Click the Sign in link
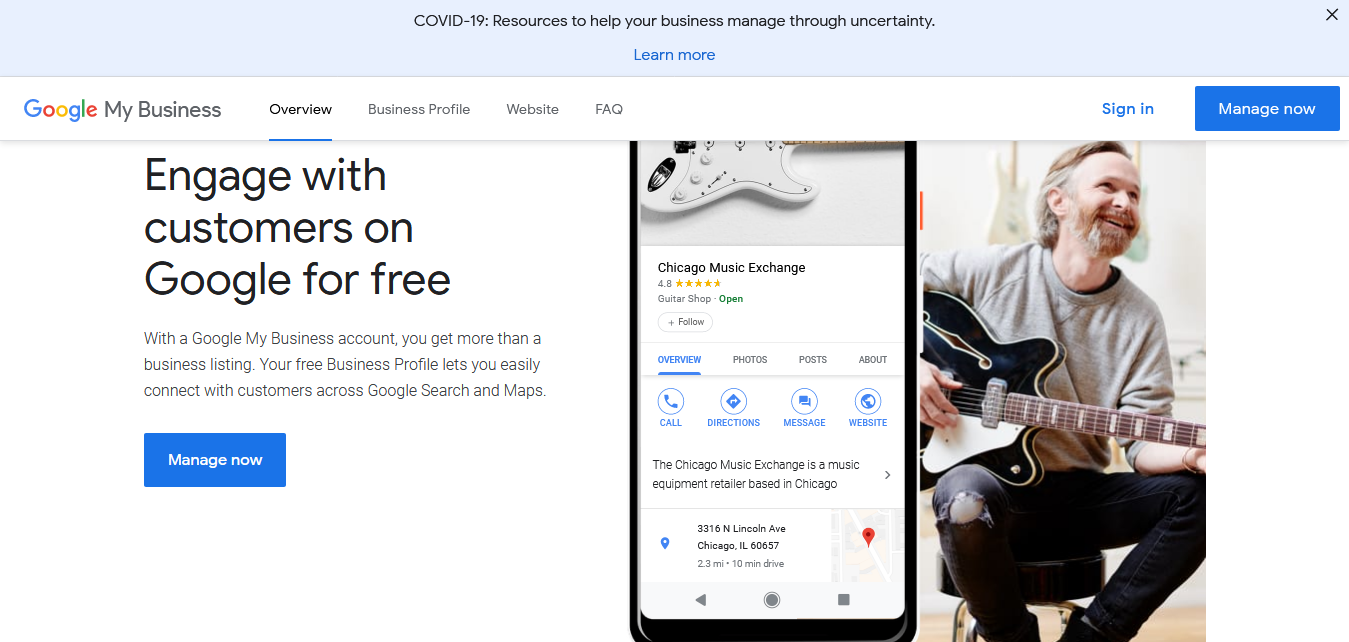Screen dimensions: 1349x642 point(1128,109)
